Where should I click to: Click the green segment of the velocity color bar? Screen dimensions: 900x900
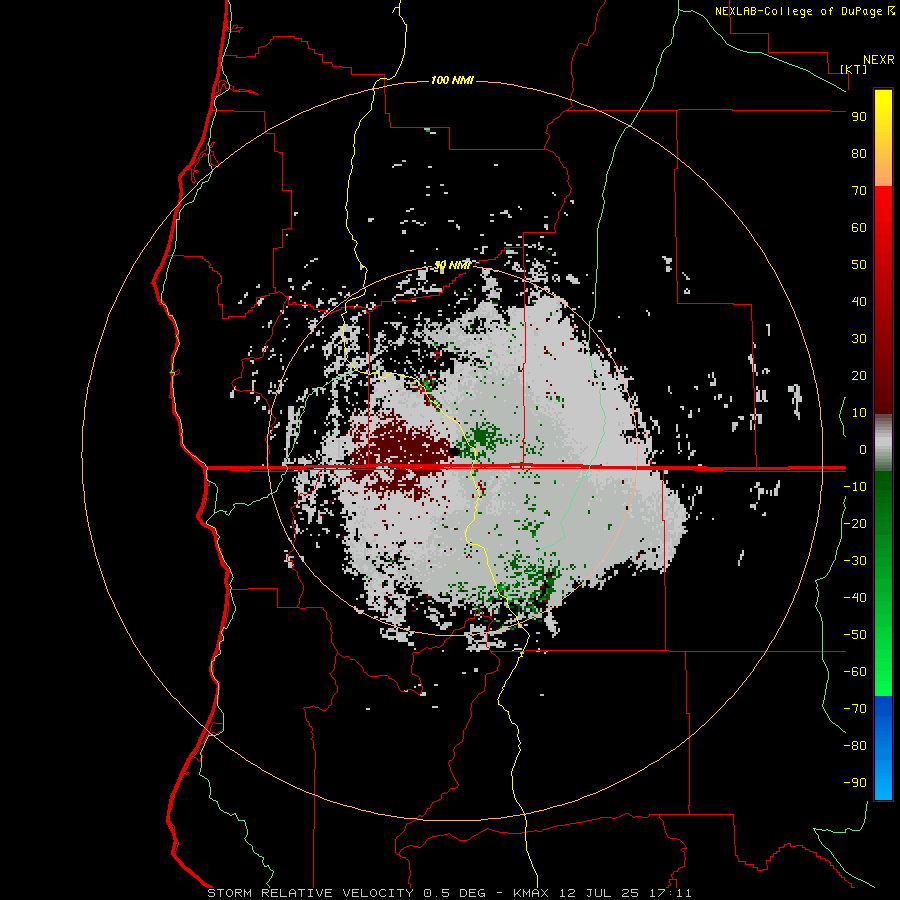point(883,584)
